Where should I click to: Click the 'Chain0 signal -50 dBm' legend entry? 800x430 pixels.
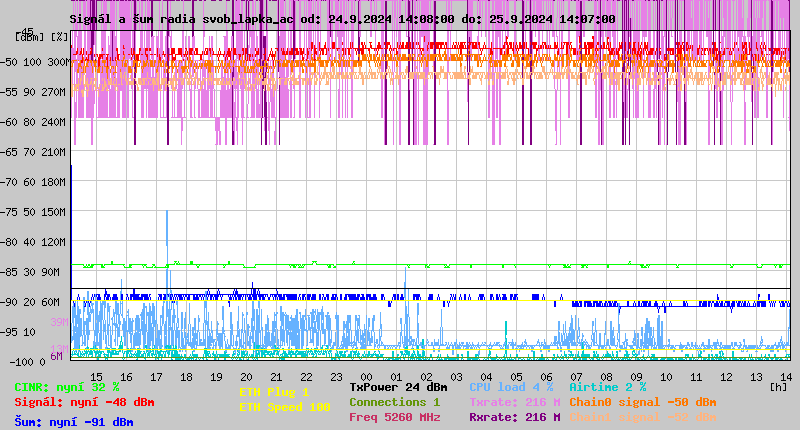point(643,402)
